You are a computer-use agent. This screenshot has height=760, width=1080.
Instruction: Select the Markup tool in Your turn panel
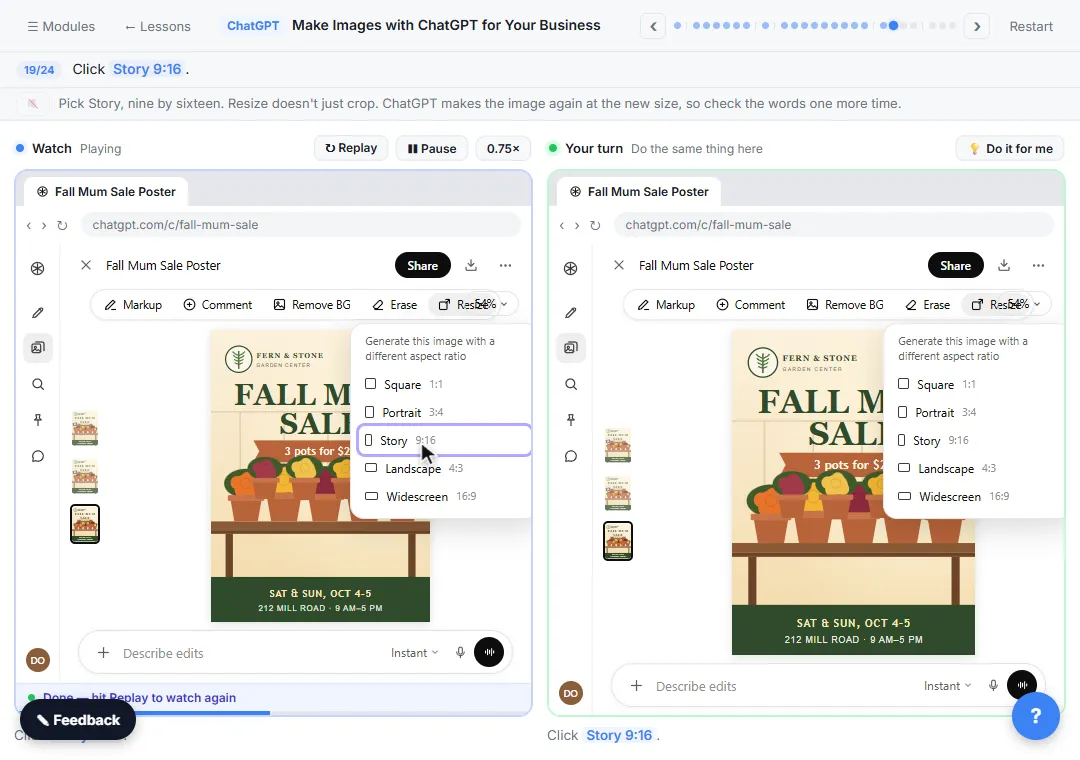click(x=666, y=305)
